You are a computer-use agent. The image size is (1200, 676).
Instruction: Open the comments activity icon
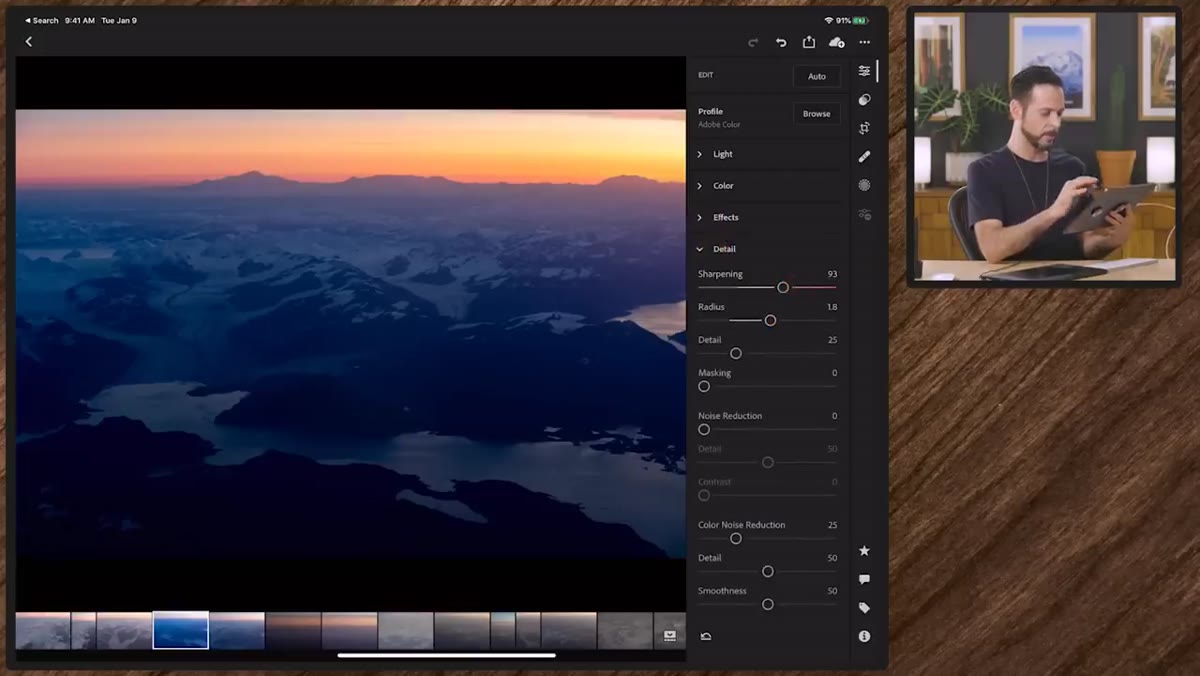pos(865,579)
